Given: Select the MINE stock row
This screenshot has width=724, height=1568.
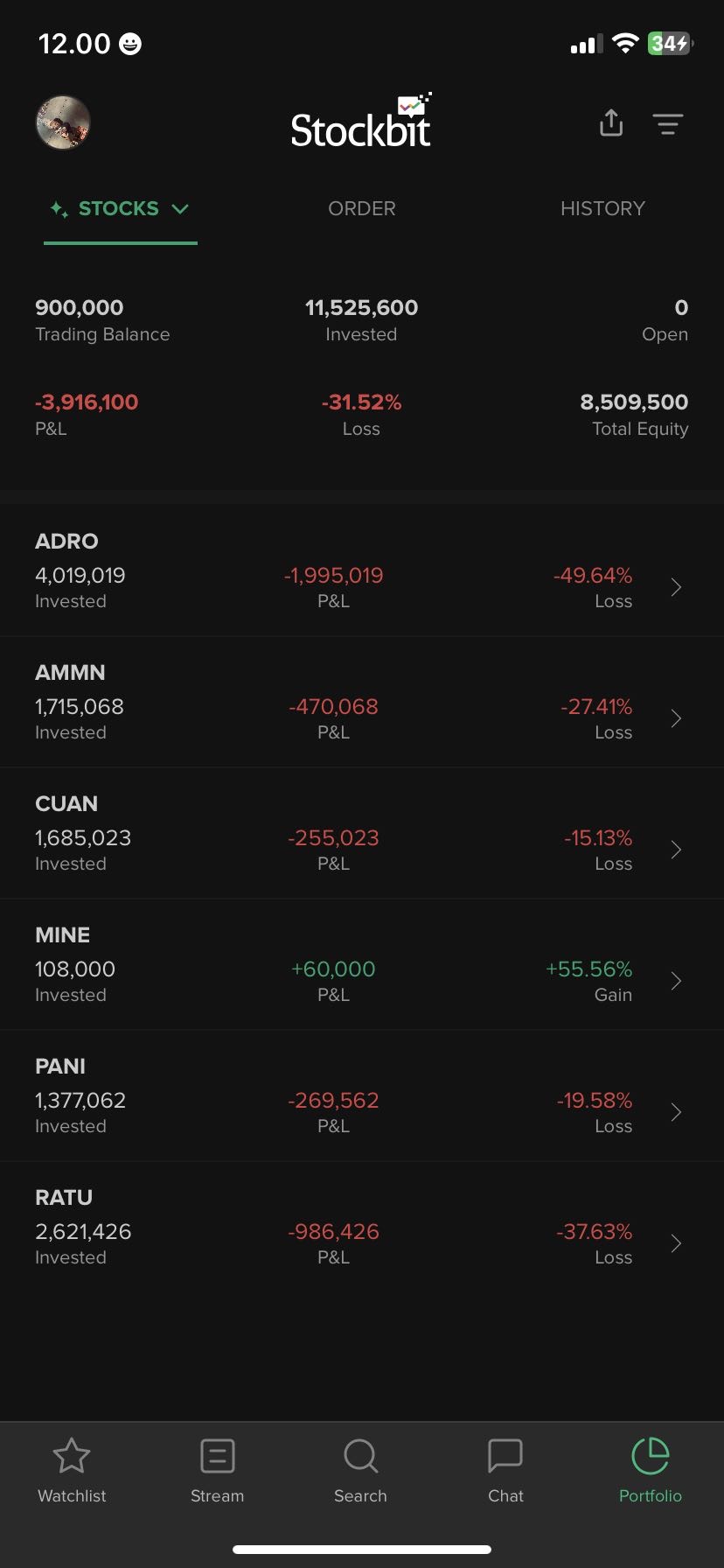Looking at the screenshot, I should click(350, 964).
